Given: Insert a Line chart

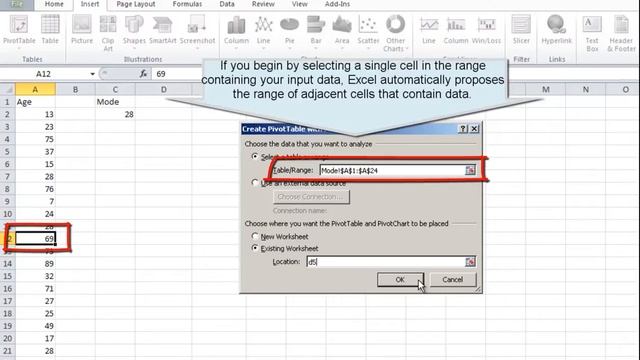Looking at the screenshot, I should click(x=263, y=32).
